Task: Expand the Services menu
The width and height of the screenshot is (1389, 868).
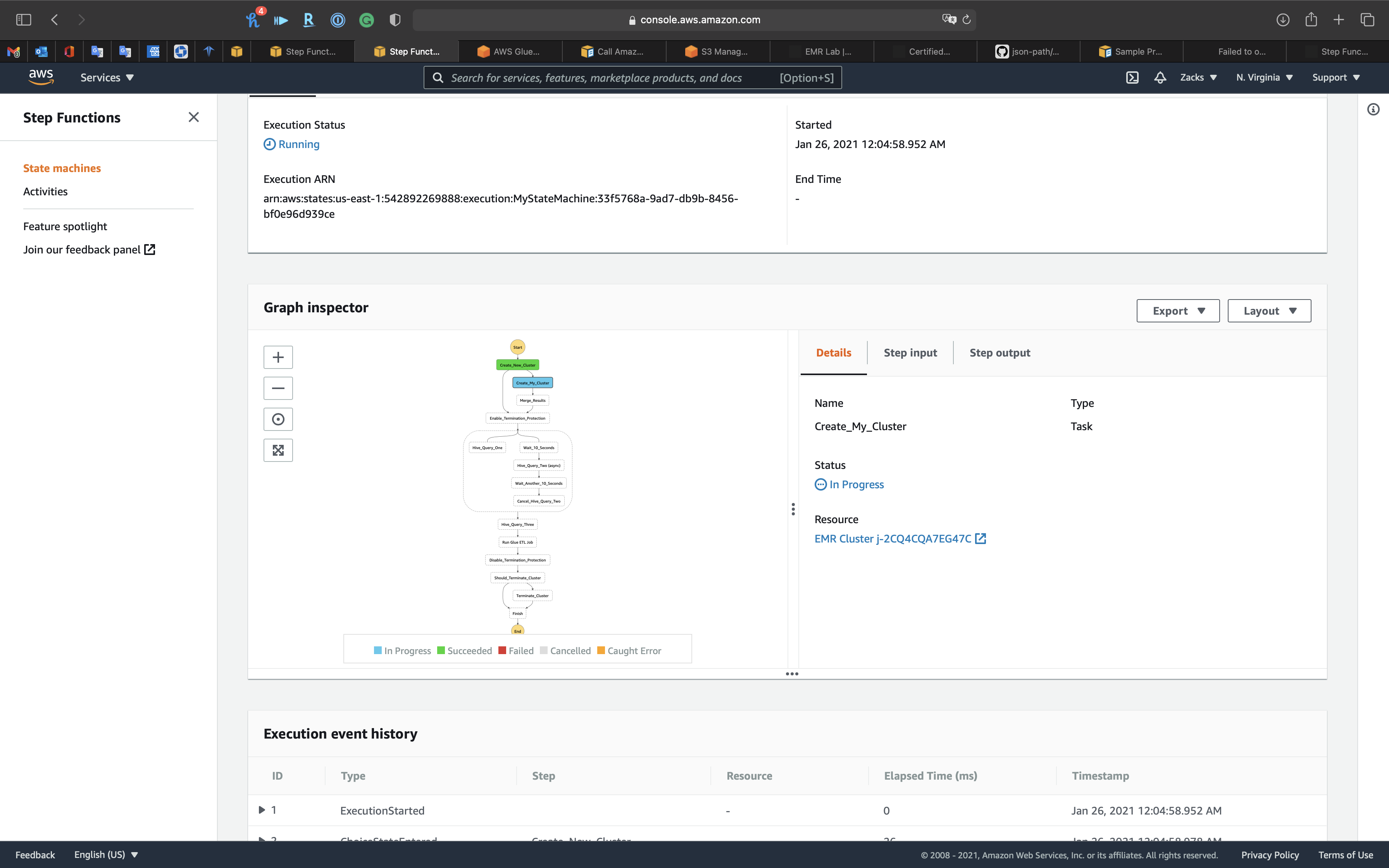Action: tap(107, 77)
